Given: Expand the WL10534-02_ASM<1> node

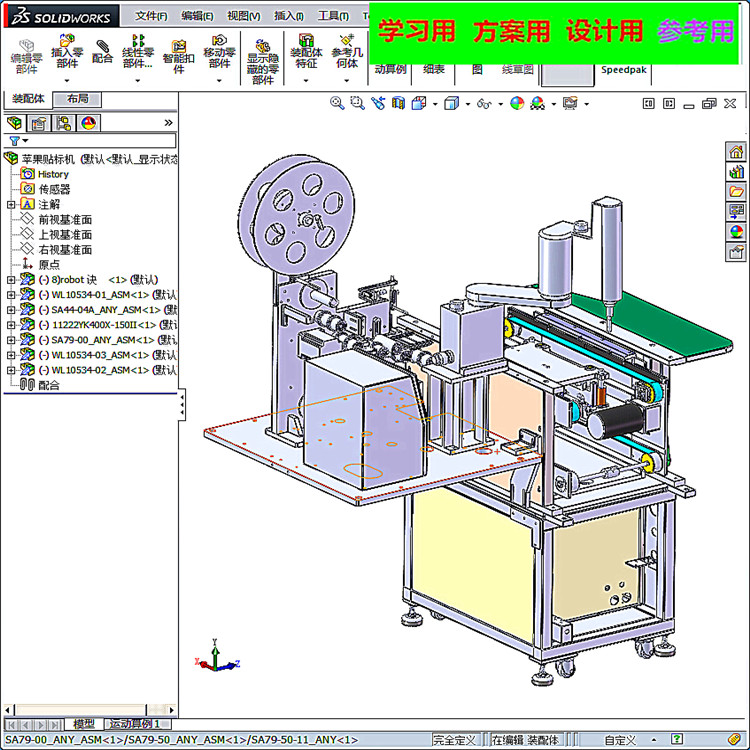Looking at the screenshot, I should (x=11, y=370).
